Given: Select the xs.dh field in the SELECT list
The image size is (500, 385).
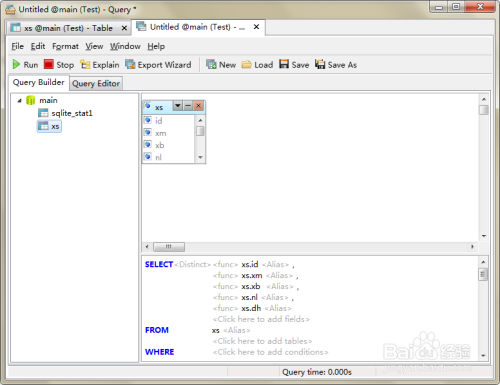Looking at the screenshot, I should [x=251, y=308].
